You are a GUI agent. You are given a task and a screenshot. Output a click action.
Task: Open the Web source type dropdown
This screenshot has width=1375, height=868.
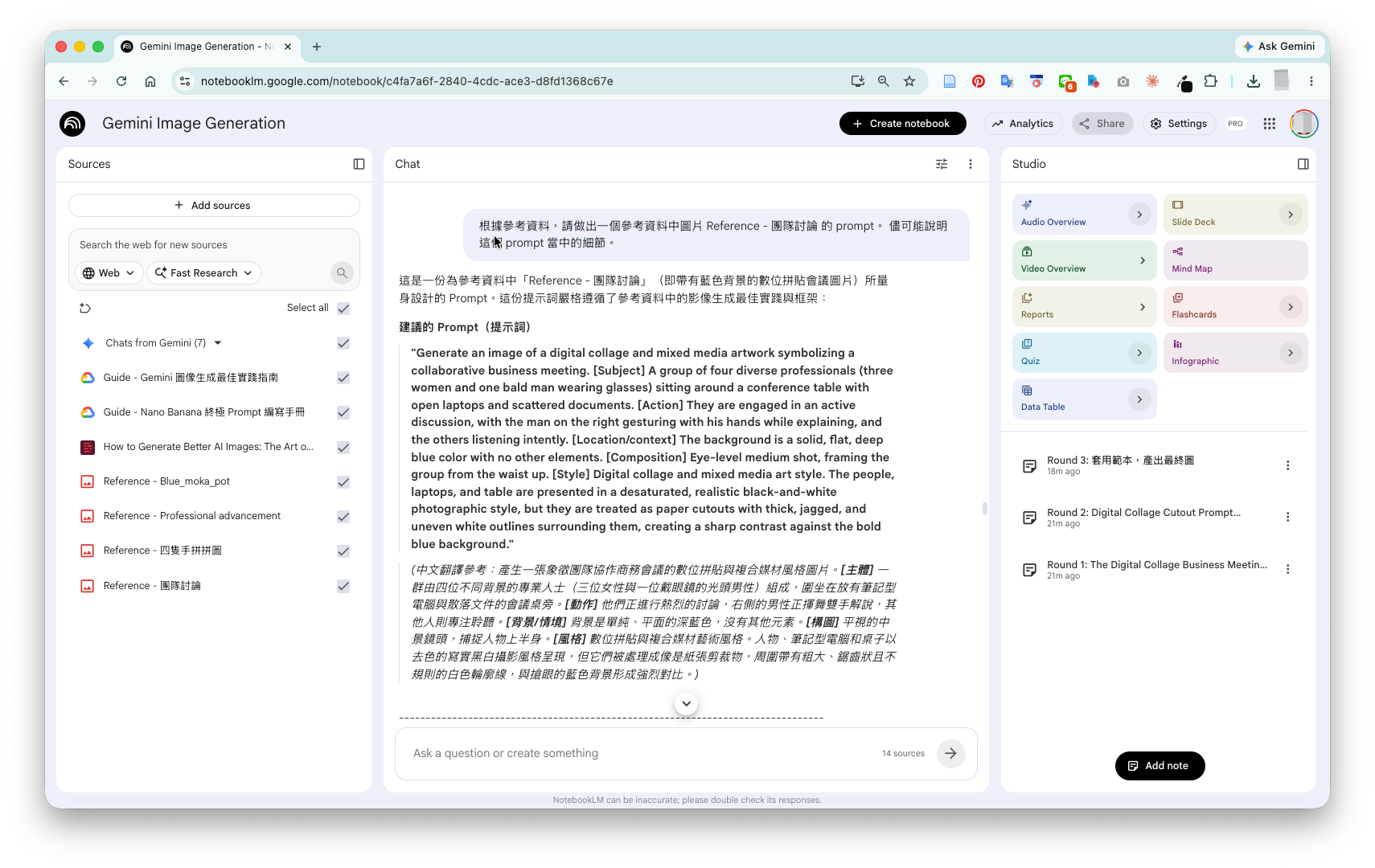[109, 273]
